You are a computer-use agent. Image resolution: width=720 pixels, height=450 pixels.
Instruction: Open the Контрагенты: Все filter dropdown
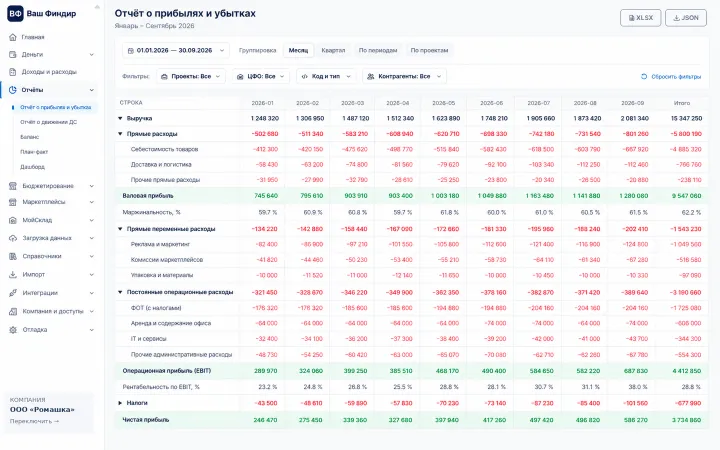[405, 77]
